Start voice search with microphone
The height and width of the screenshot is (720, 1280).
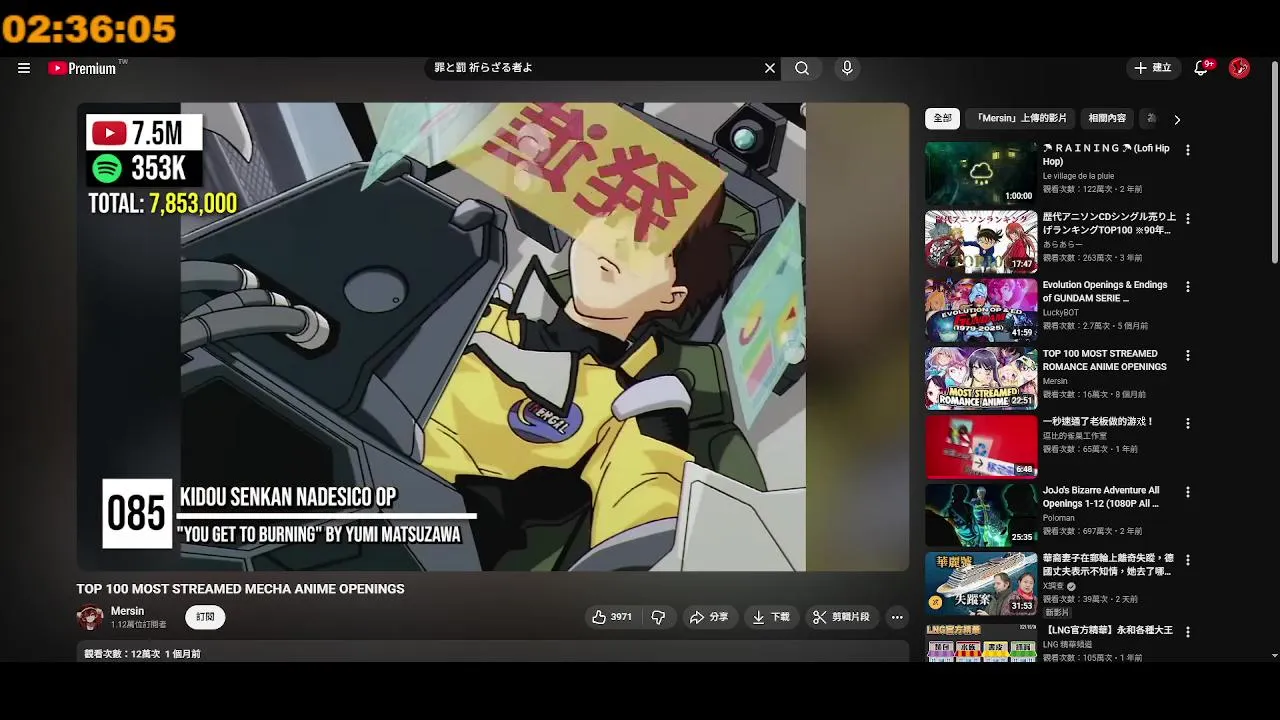(847, 68)
